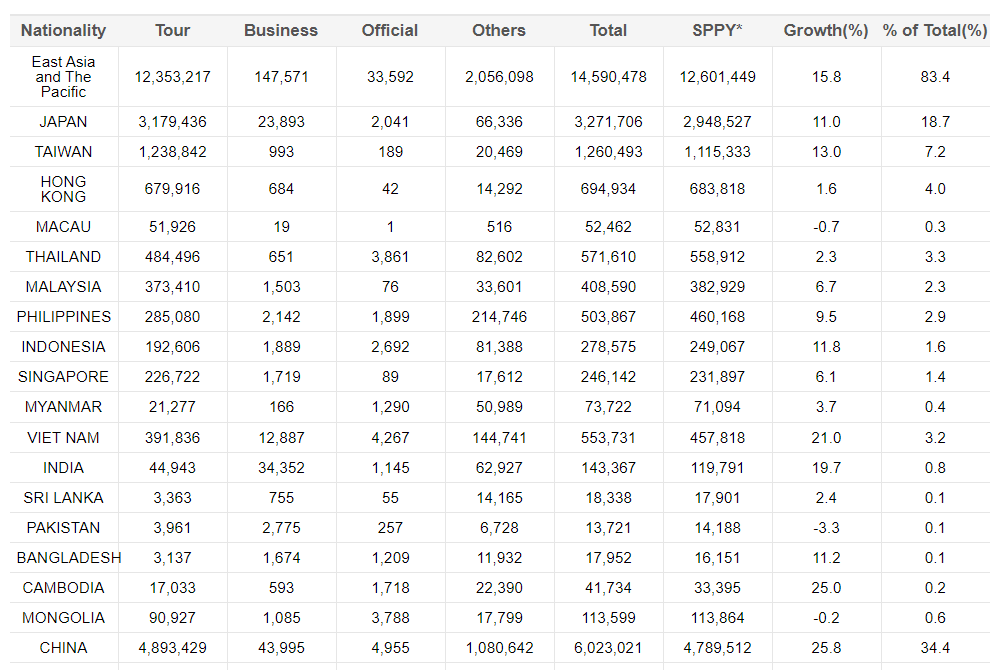
Task: Click the SPPY* column header
Action: point(717,31)
